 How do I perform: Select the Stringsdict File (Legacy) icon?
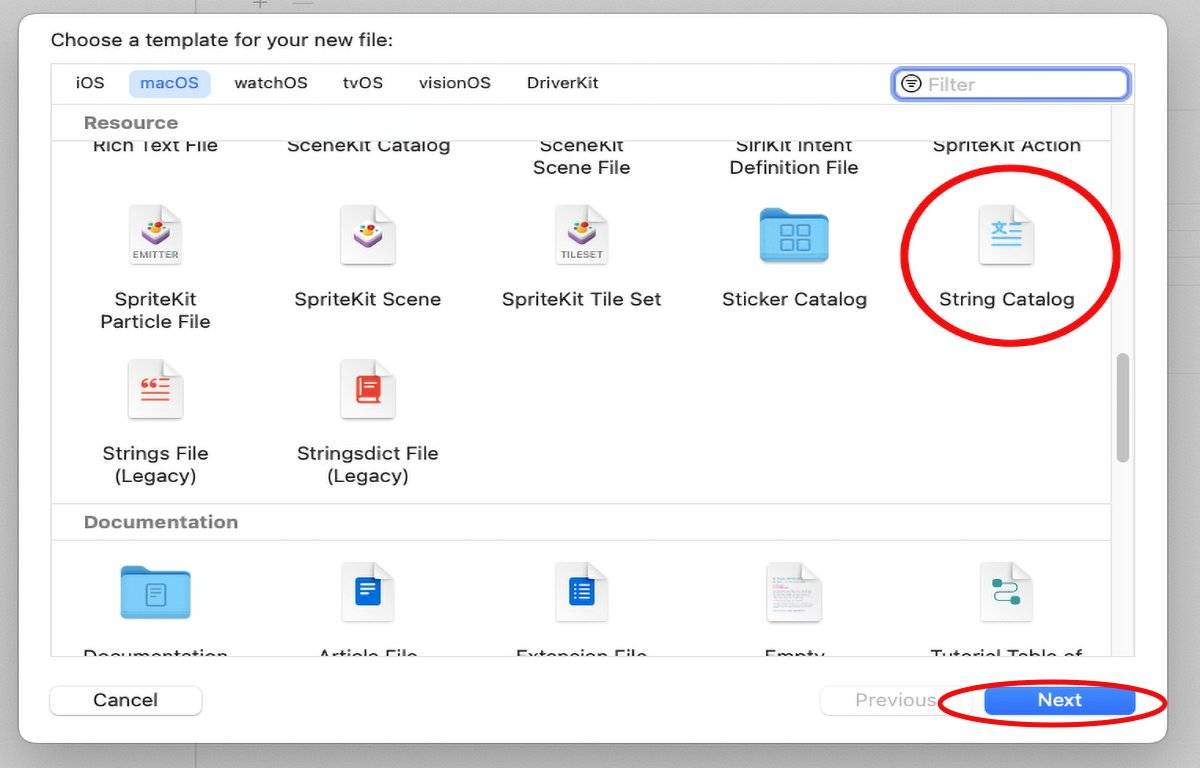coord(367,390)
